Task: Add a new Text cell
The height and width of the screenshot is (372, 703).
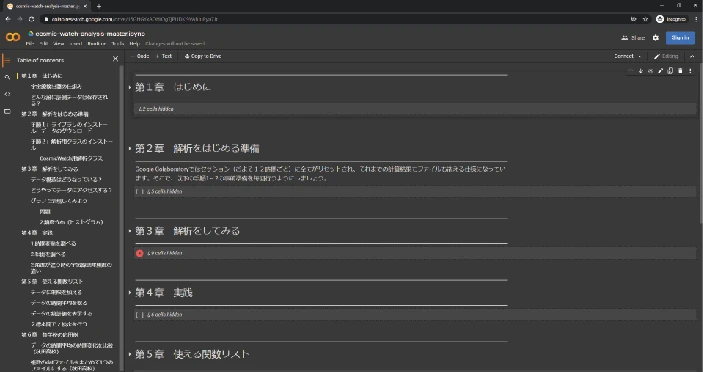Action: 164,56
